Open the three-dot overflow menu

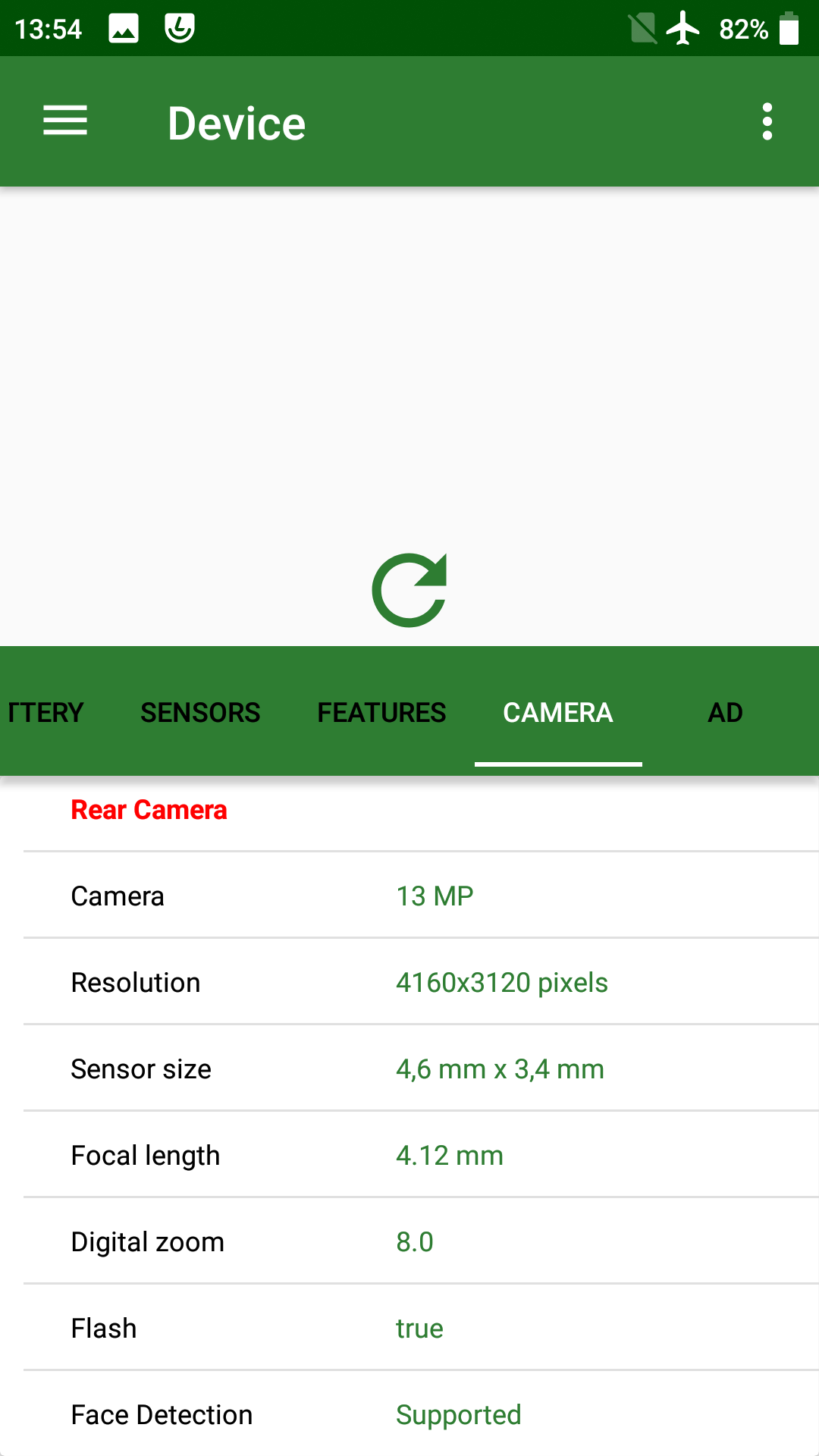pos(767,121)
